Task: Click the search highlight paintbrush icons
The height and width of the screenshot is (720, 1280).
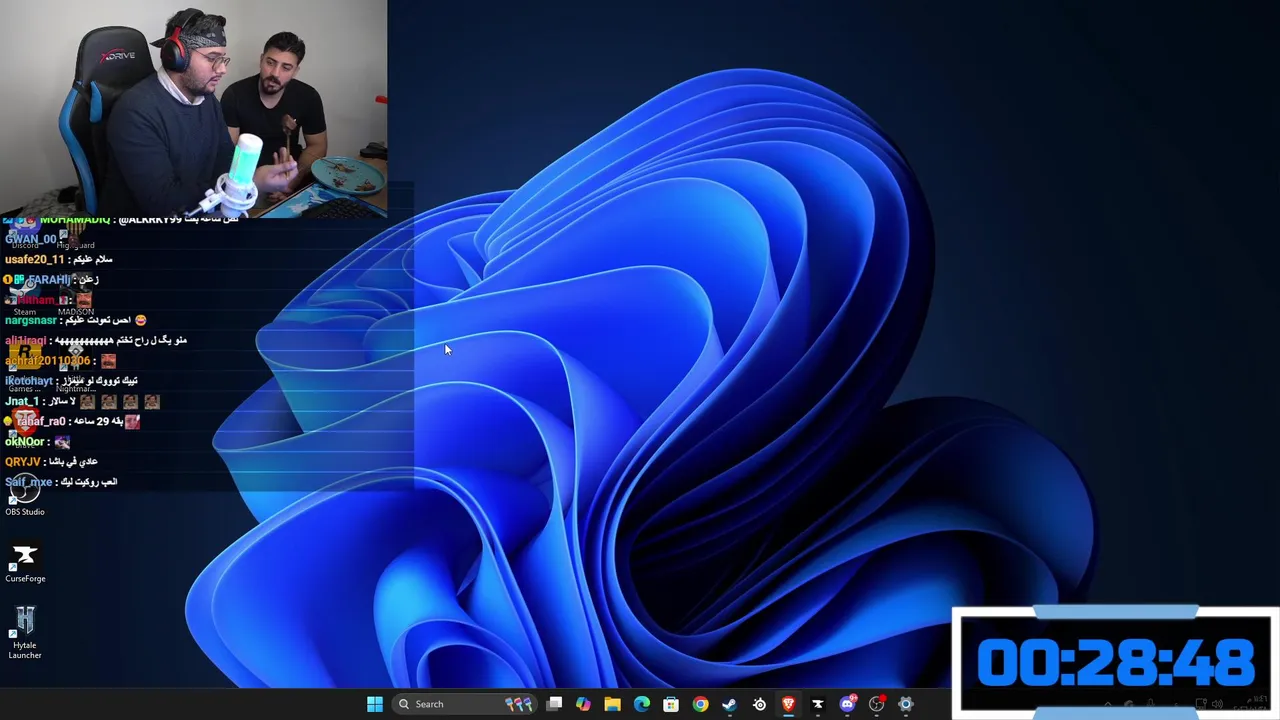Action: coord(518,704)
